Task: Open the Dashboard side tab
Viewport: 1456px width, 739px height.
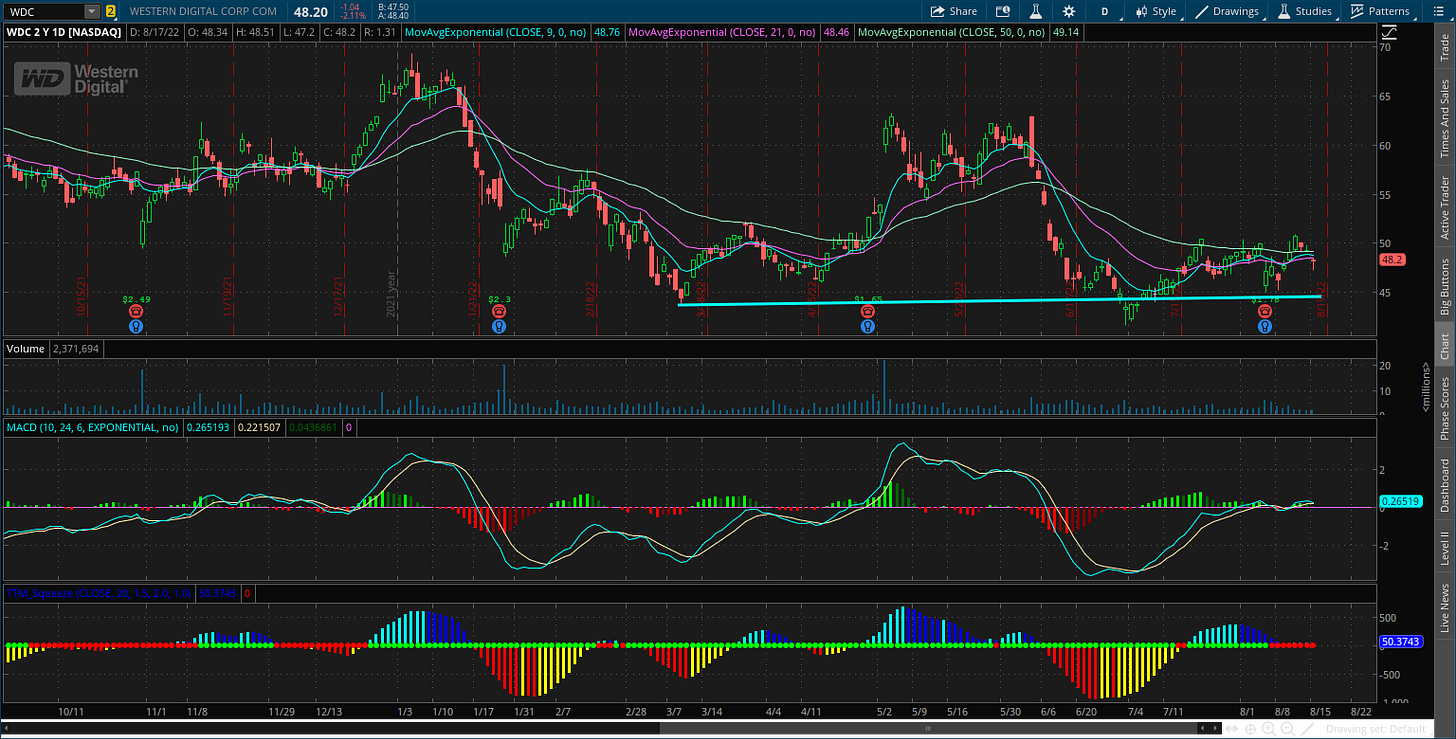Action: click(x=1444, y=486)
